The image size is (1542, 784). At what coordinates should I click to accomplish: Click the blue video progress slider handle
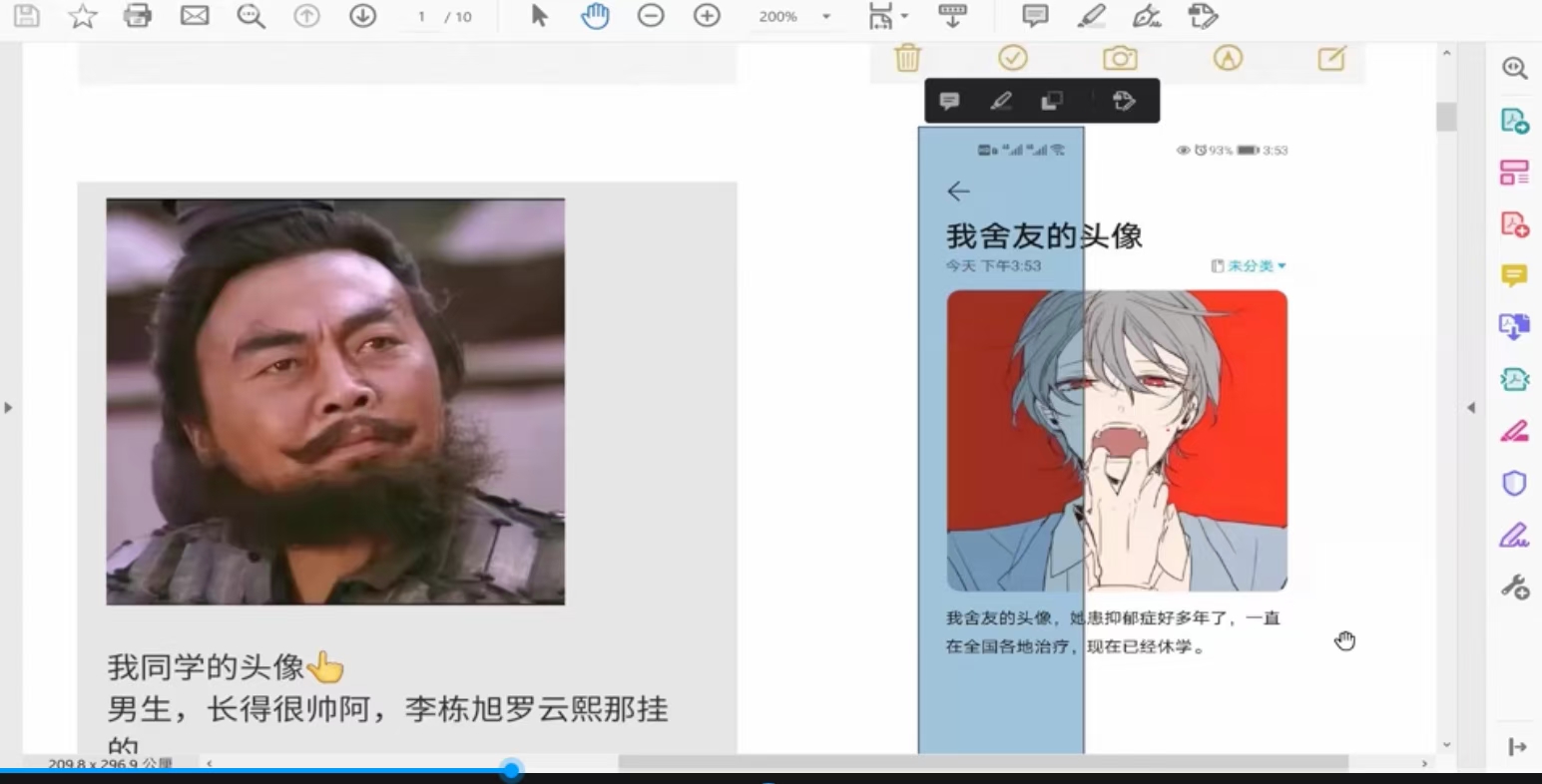click(x=511, y=770)
